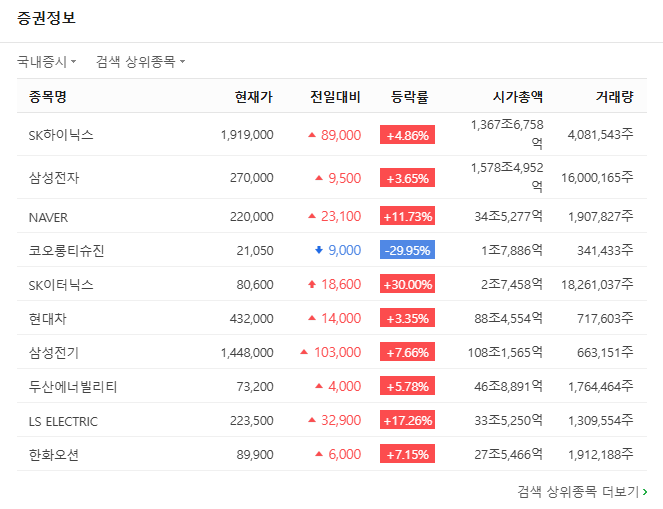Click the 증권정보 section title
The width and height of the screenshot is (663, 509).
(x=46, y=18)
